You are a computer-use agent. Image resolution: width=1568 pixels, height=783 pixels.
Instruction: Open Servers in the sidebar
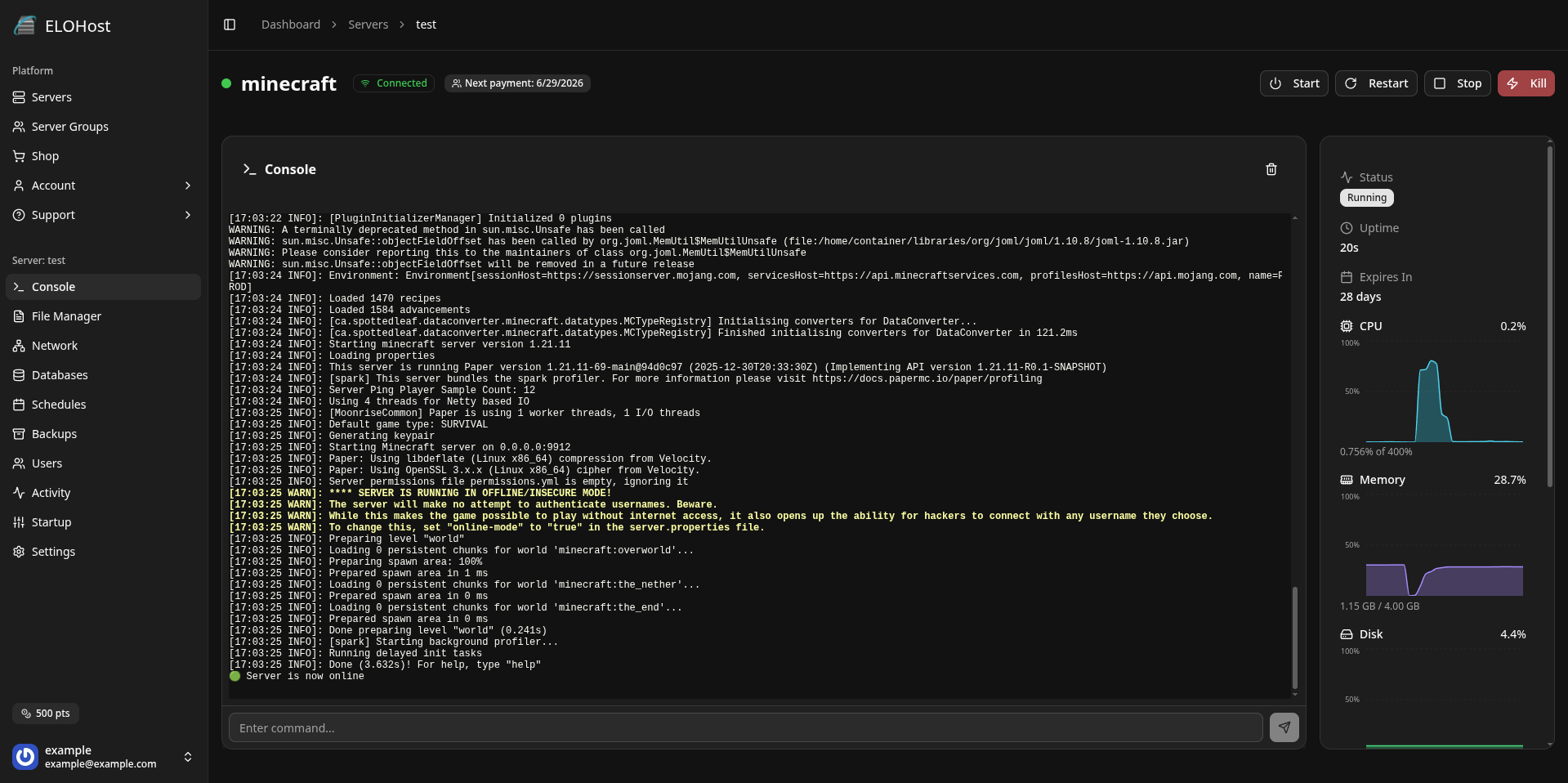point(103,97)
